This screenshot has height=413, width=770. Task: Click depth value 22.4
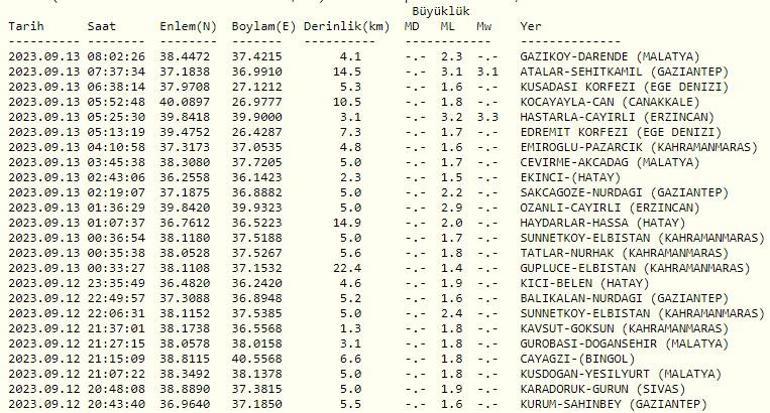click(347, 269)
